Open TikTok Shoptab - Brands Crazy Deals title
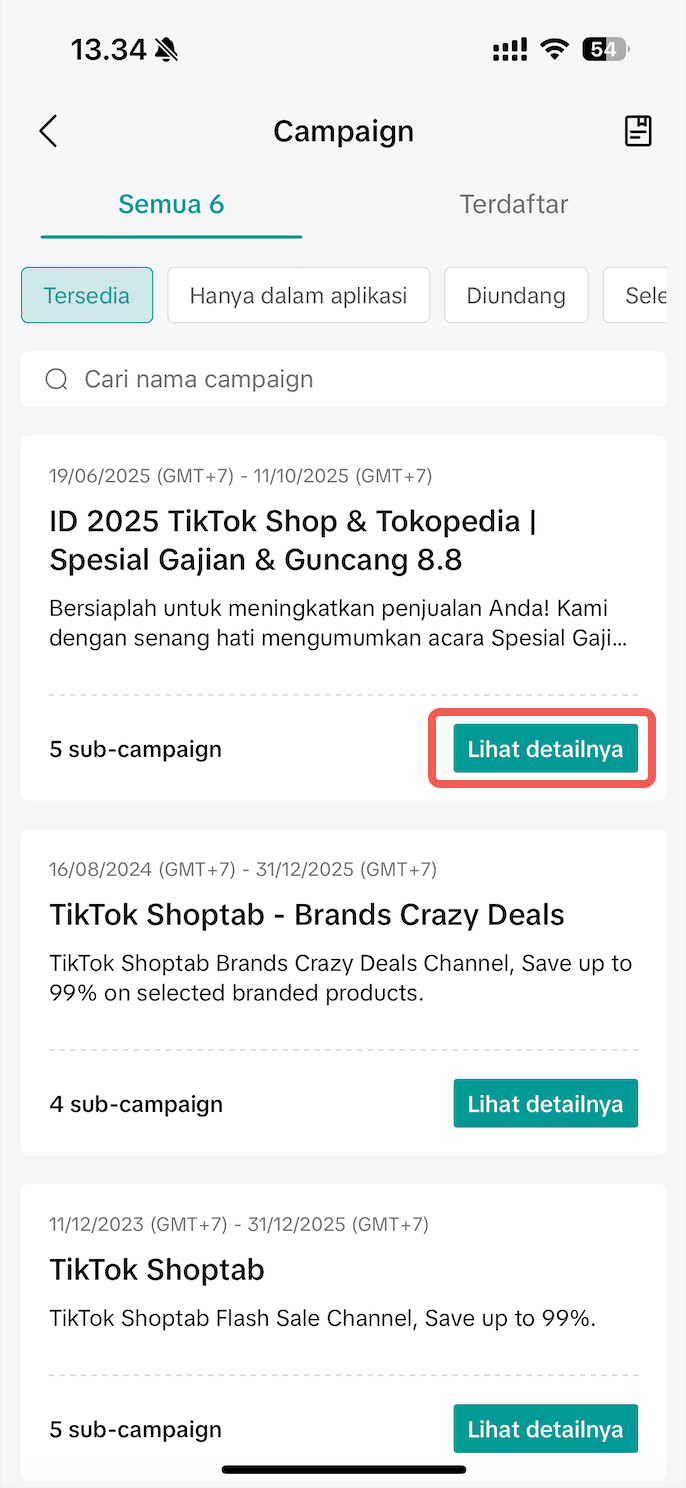The width and height of the screenshot is (686, 1488). 307,915
